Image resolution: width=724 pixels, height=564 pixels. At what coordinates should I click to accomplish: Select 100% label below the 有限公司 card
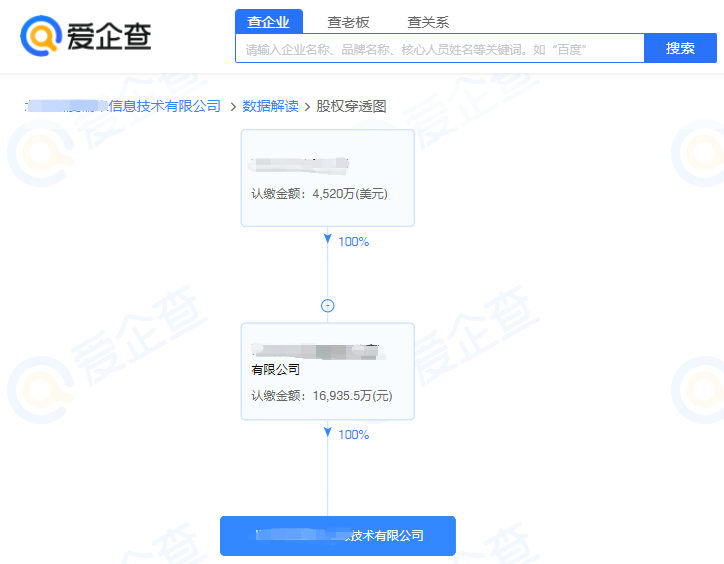[354, 435]
